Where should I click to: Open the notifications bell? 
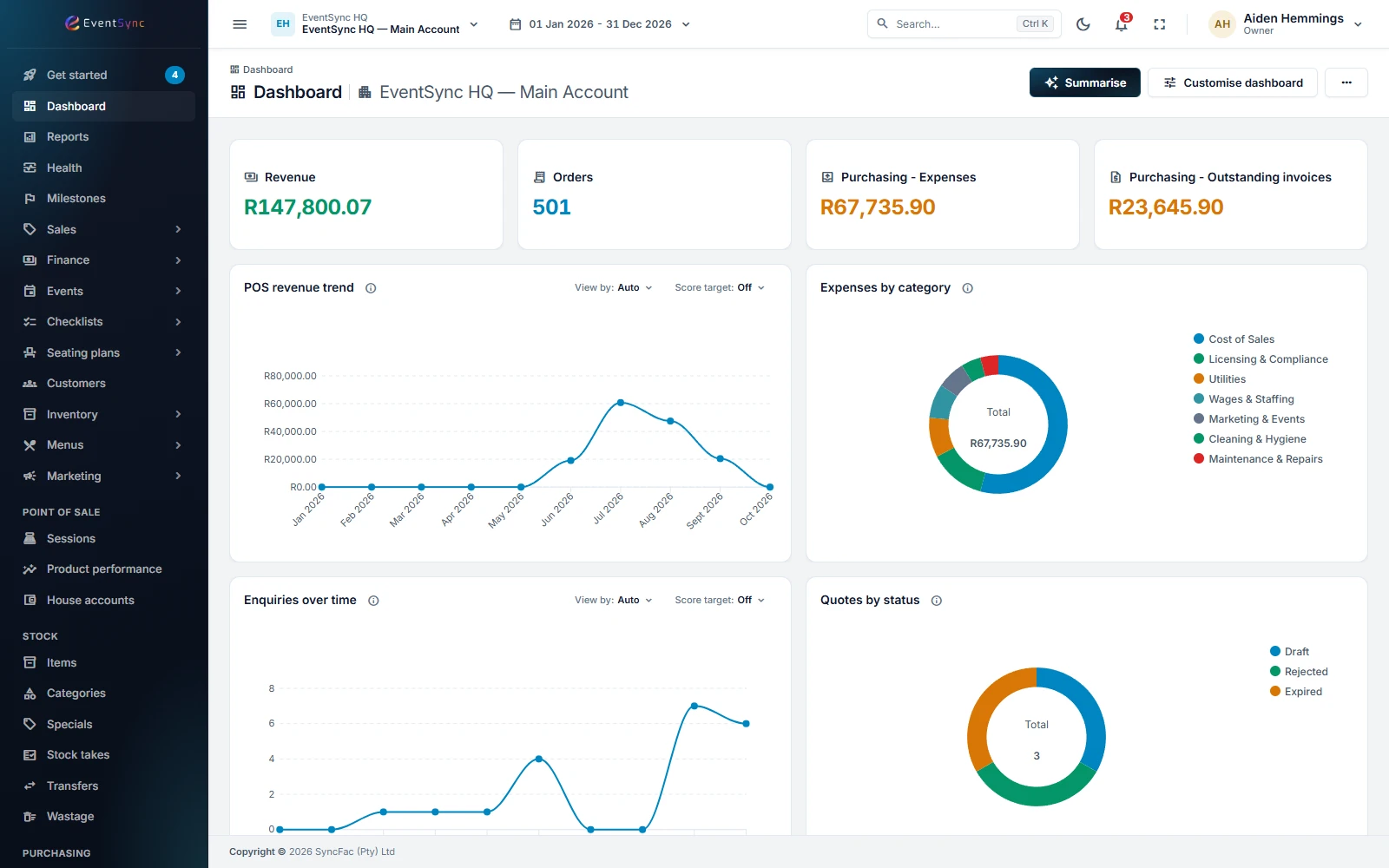1122,24
